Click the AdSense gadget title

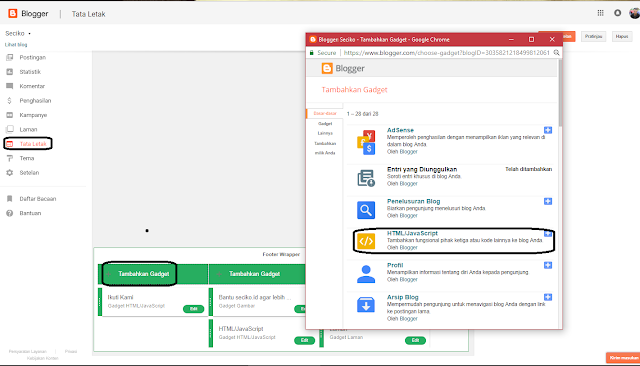[x=400, y=130]
